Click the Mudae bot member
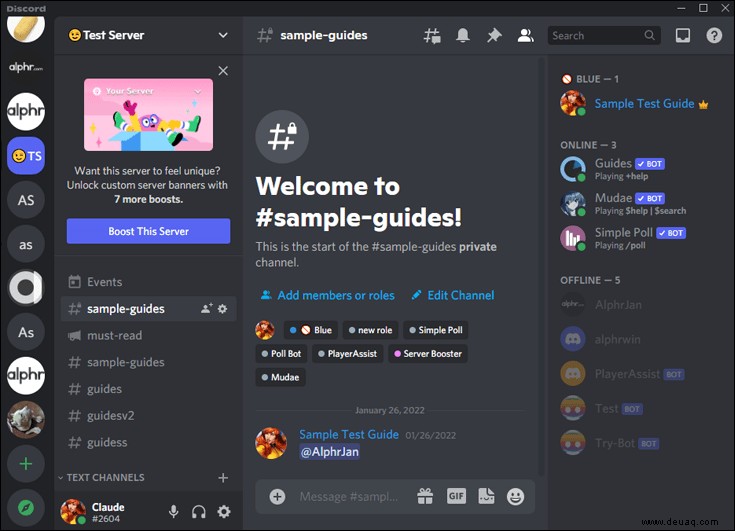The width and height of the screenshot is (735, 531). (640, 204)
